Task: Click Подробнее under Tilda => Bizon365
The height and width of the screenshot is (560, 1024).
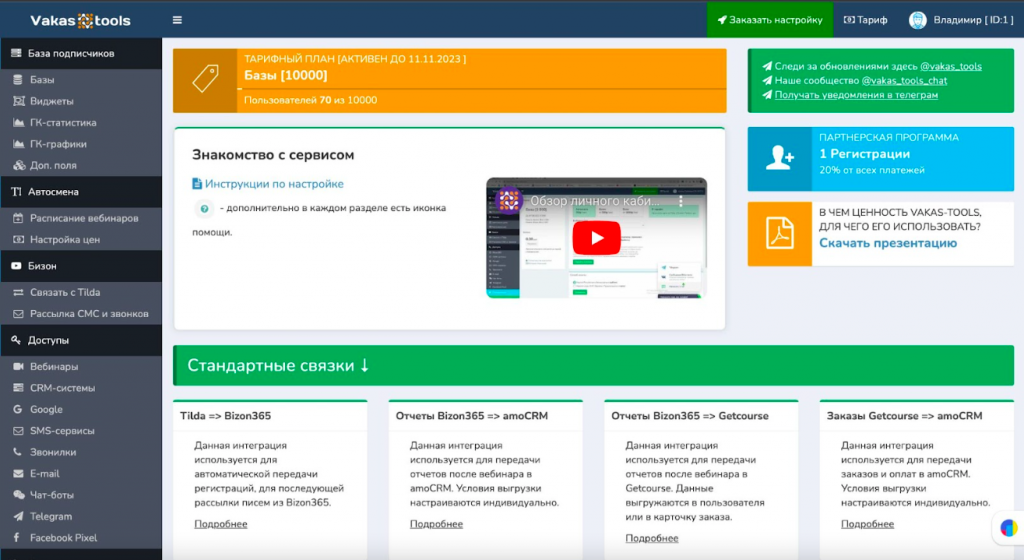Action: 221,524
